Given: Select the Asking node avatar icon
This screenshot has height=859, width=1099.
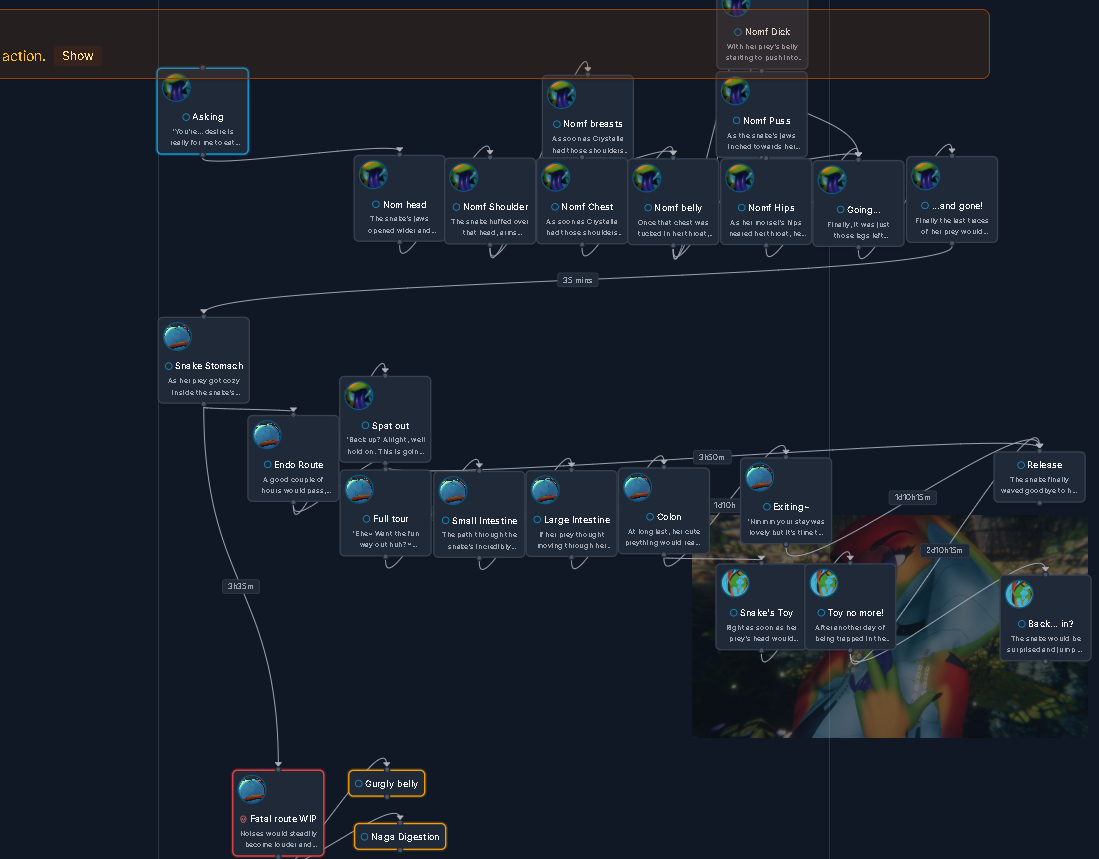Looking at the screenshot, I should click(177, 88).
